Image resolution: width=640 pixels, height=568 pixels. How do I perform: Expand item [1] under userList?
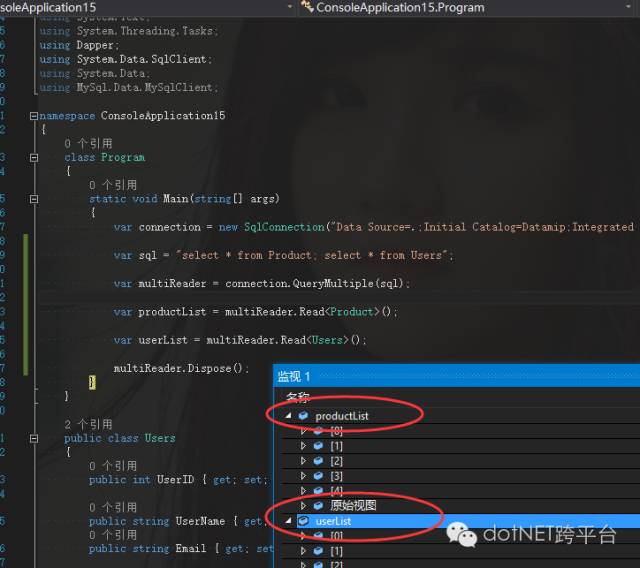tap(303, 551)
